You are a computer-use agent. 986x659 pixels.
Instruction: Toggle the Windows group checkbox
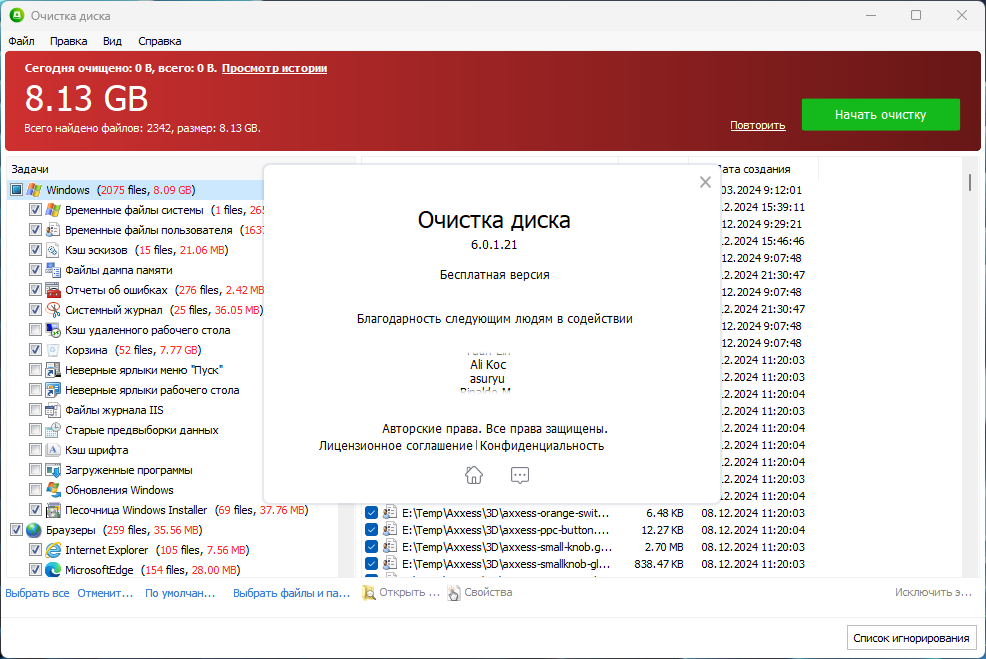[16, 190]
